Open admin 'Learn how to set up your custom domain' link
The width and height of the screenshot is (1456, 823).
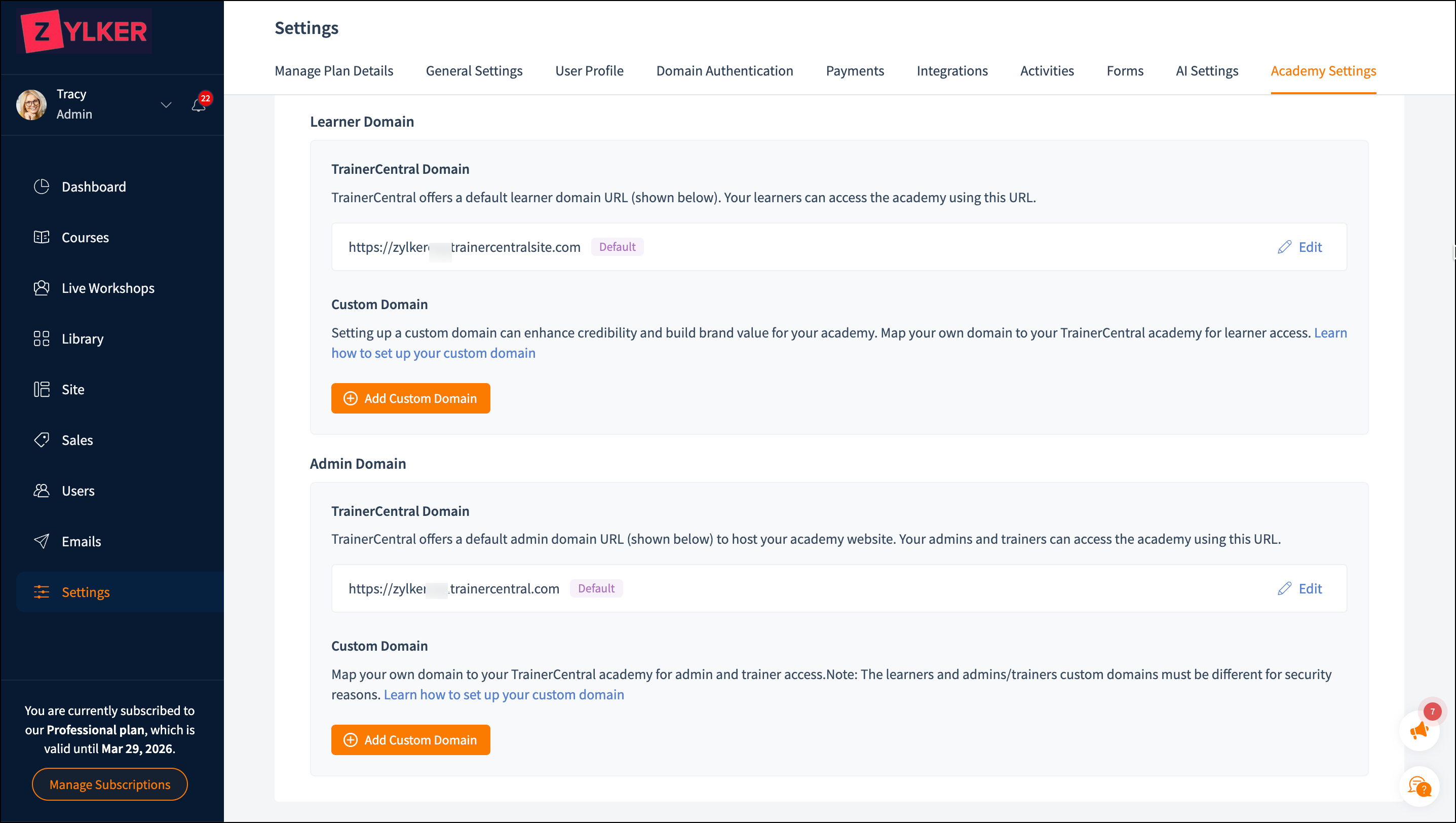[504, 695]
